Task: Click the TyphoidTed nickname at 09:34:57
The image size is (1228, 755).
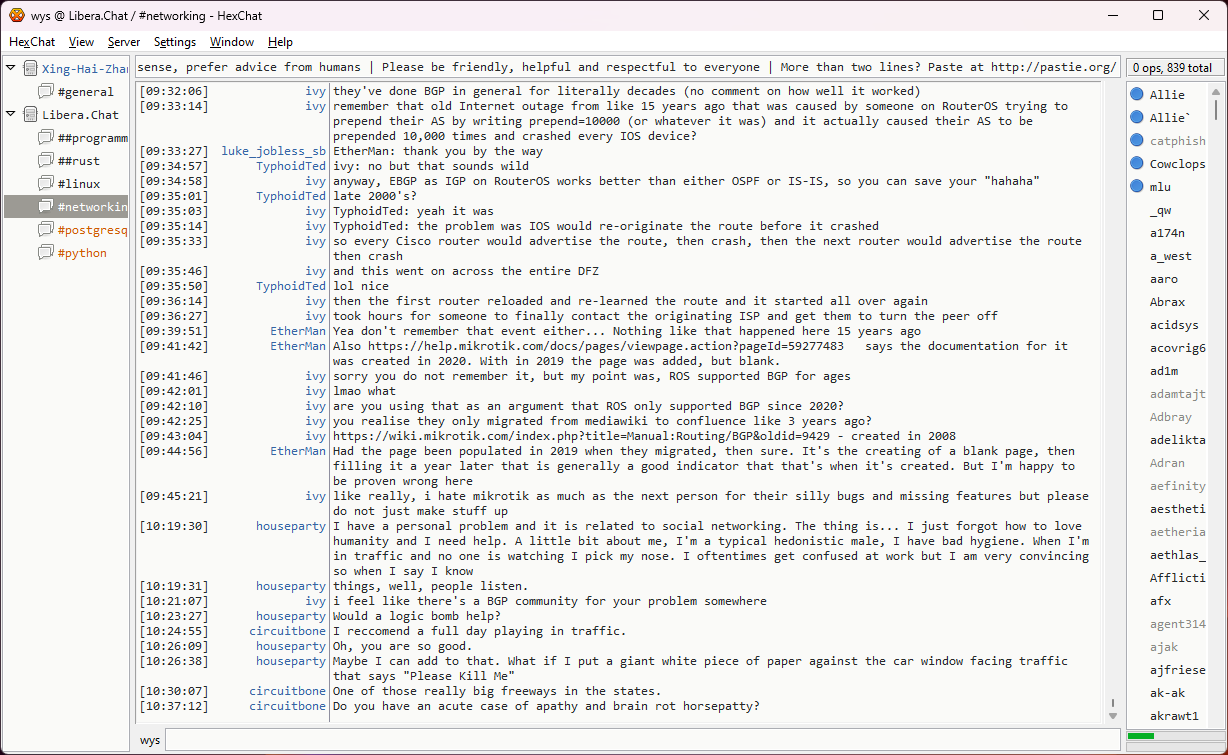Action: coord(291,166)
